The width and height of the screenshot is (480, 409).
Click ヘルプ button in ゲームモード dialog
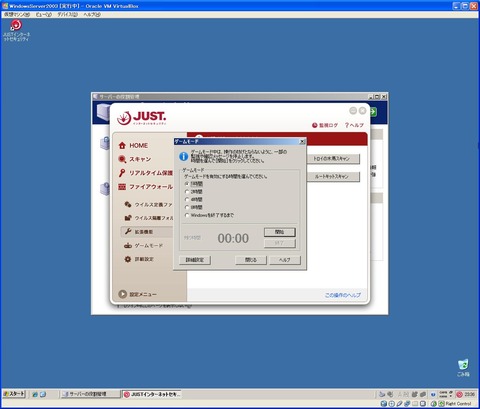[x=285, y=260]
